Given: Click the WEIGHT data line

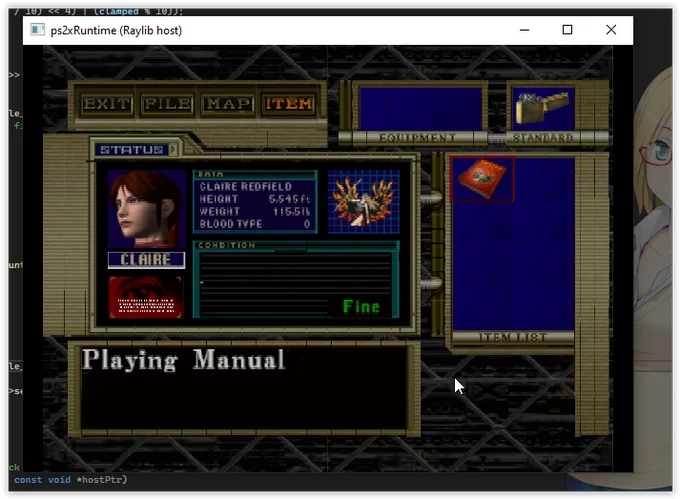Looking at the screenshot, I should click(255, 212).
